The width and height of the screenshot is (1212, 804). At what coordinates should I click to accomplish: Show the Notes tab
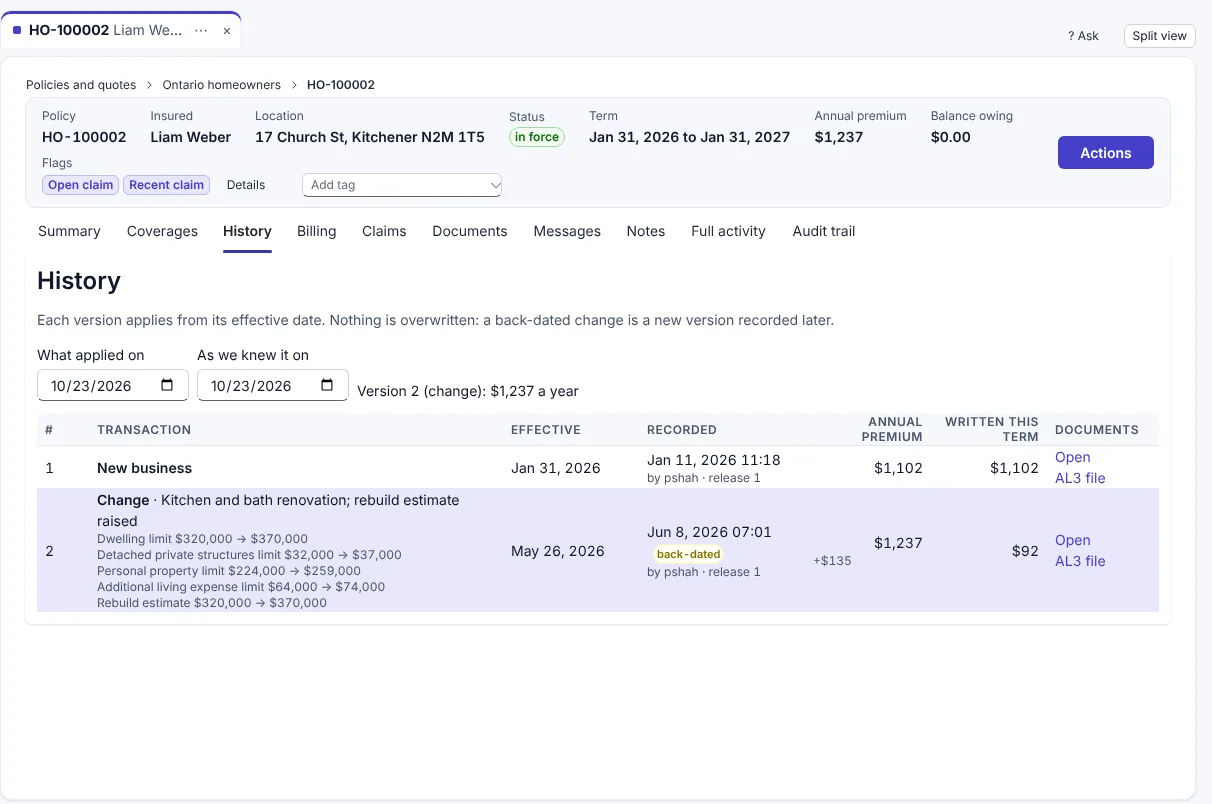[x=646, y=231]
